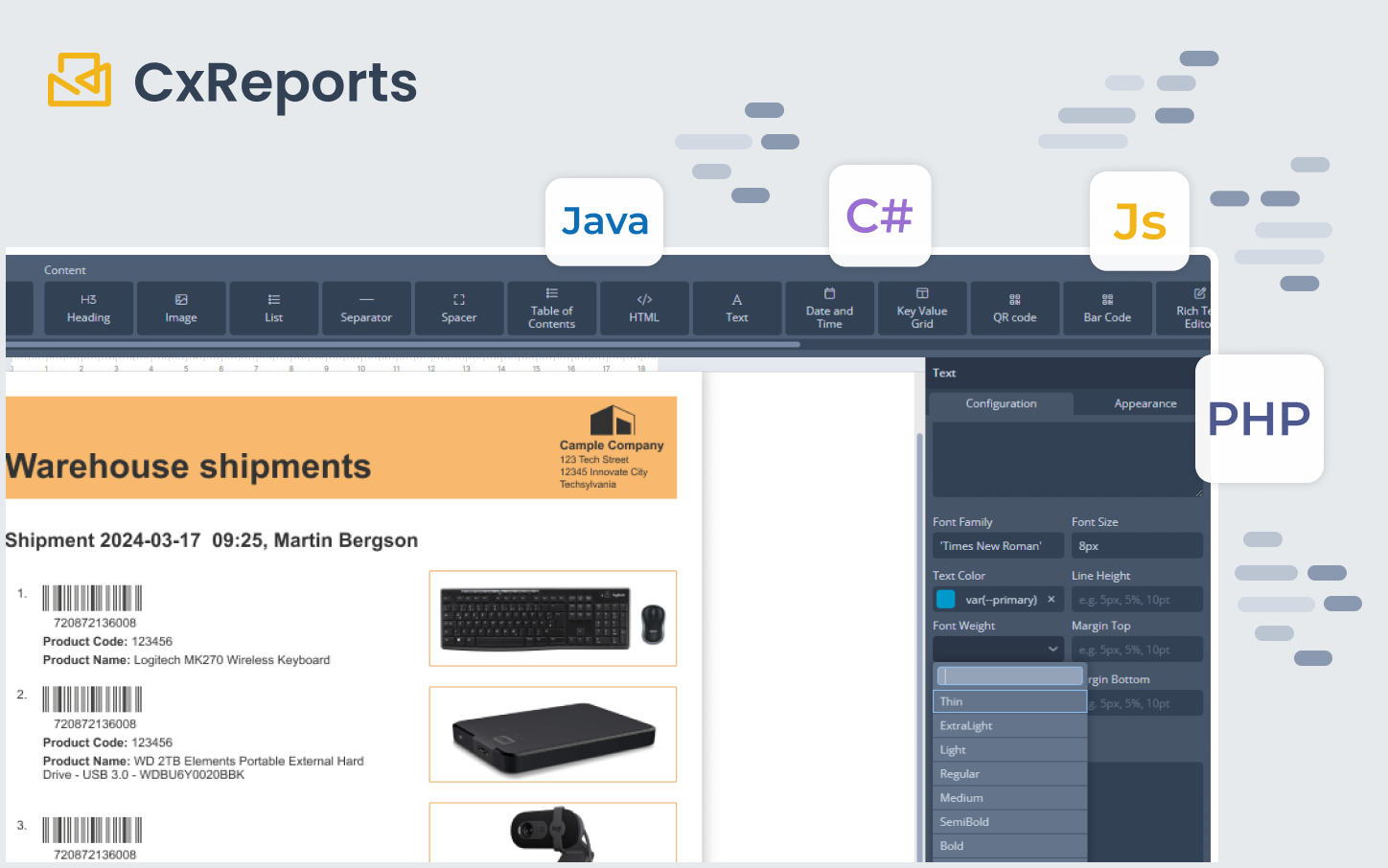Insert an HTML block
Screen dimensions: 1388x868
643,308
